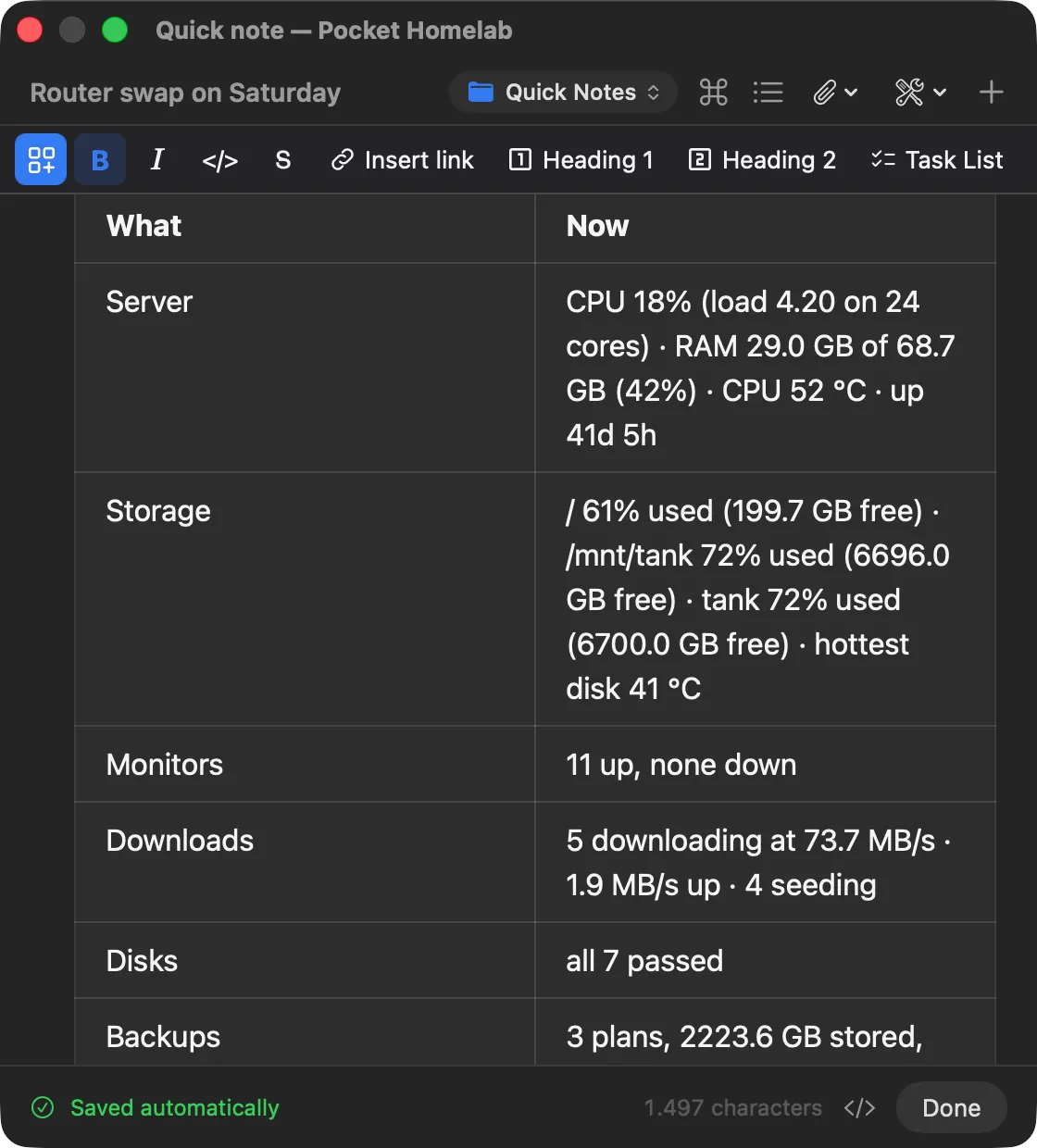
Task: Click Saved automatically checkmark icon
Action: coord(43,1107)
